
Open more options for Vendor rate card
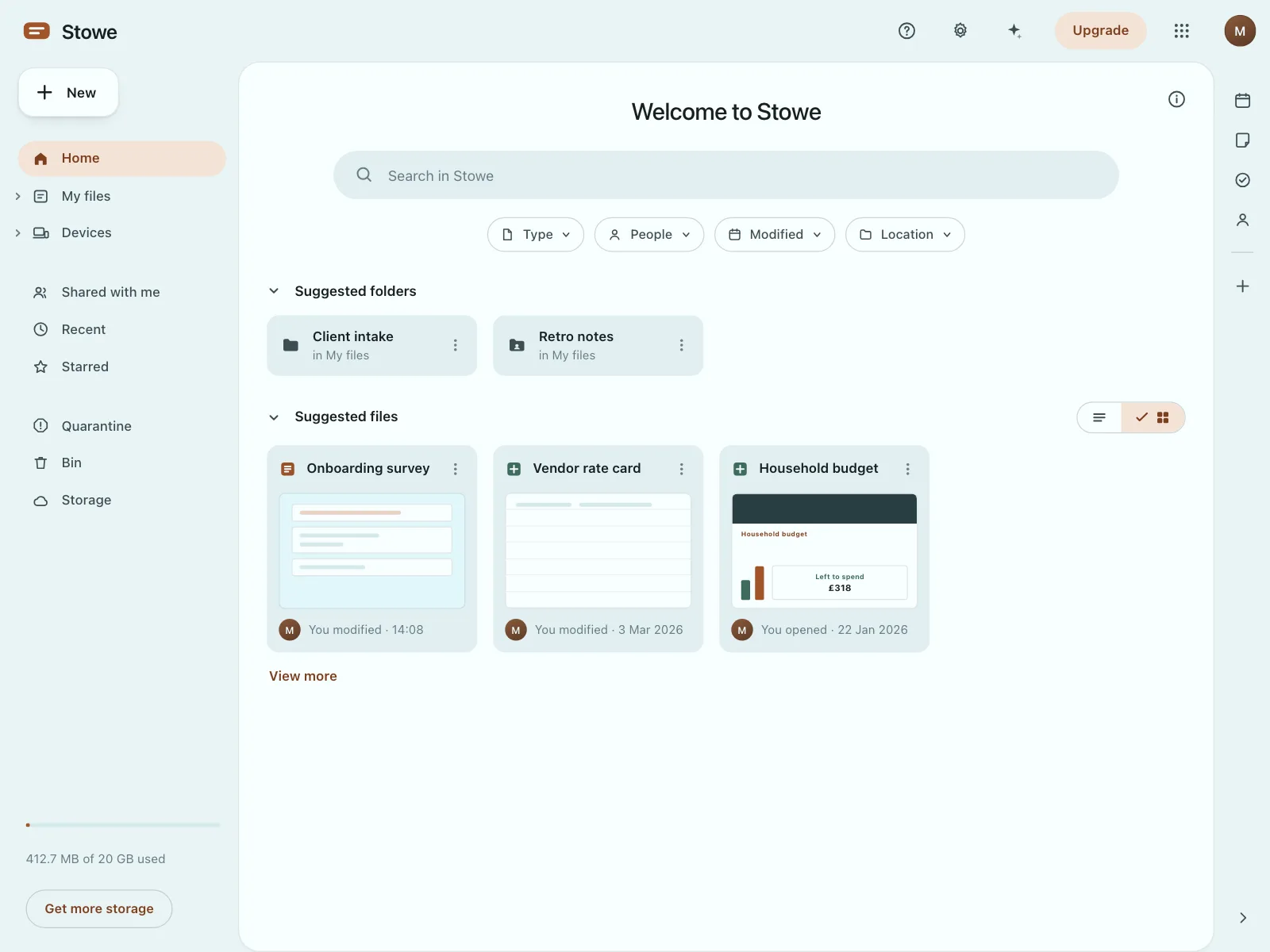pyautogui.click(x=682, y=469)
